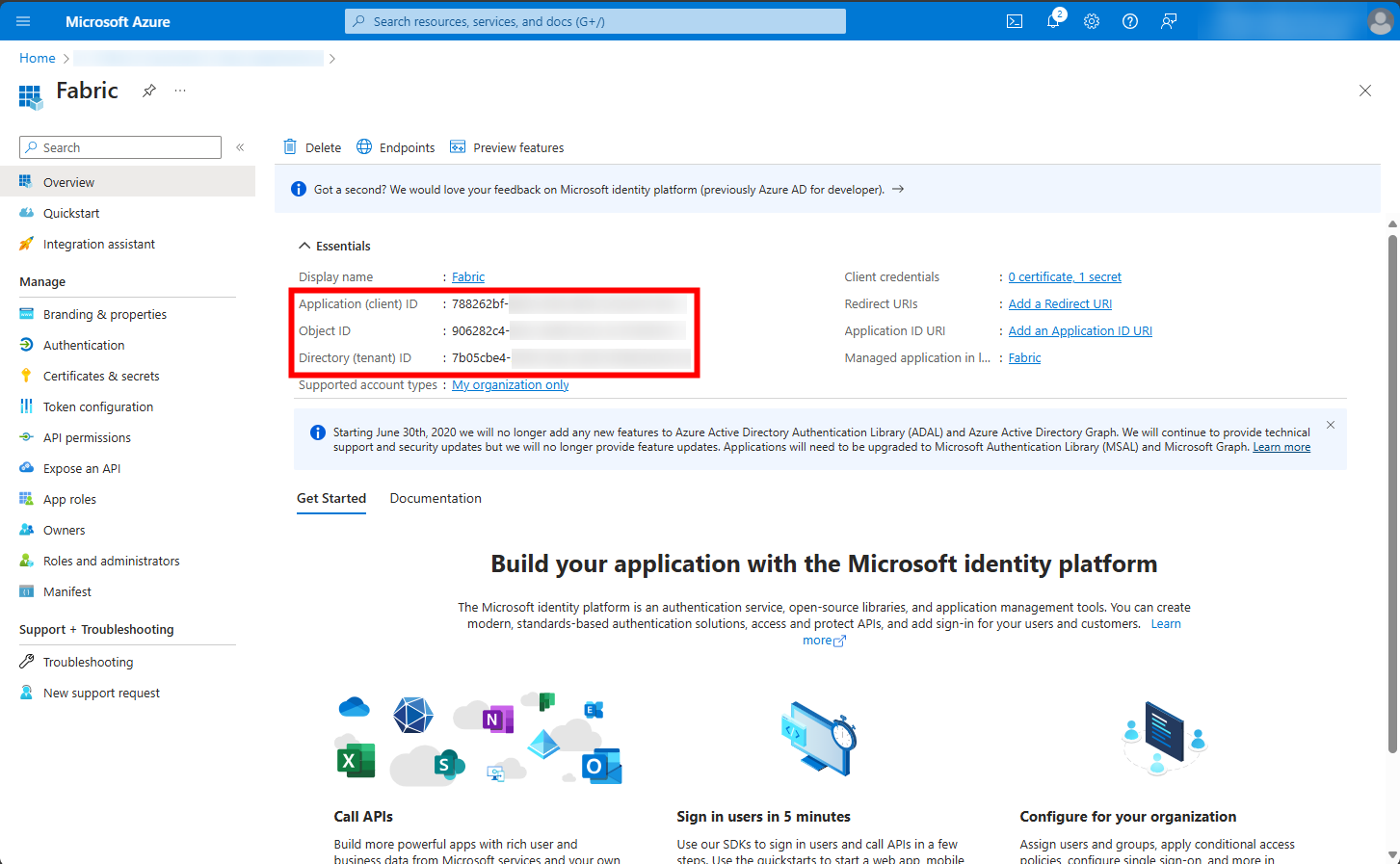Follow the feedback banner arrow
The image size is (1400, 864).
[x=898, y=189]
